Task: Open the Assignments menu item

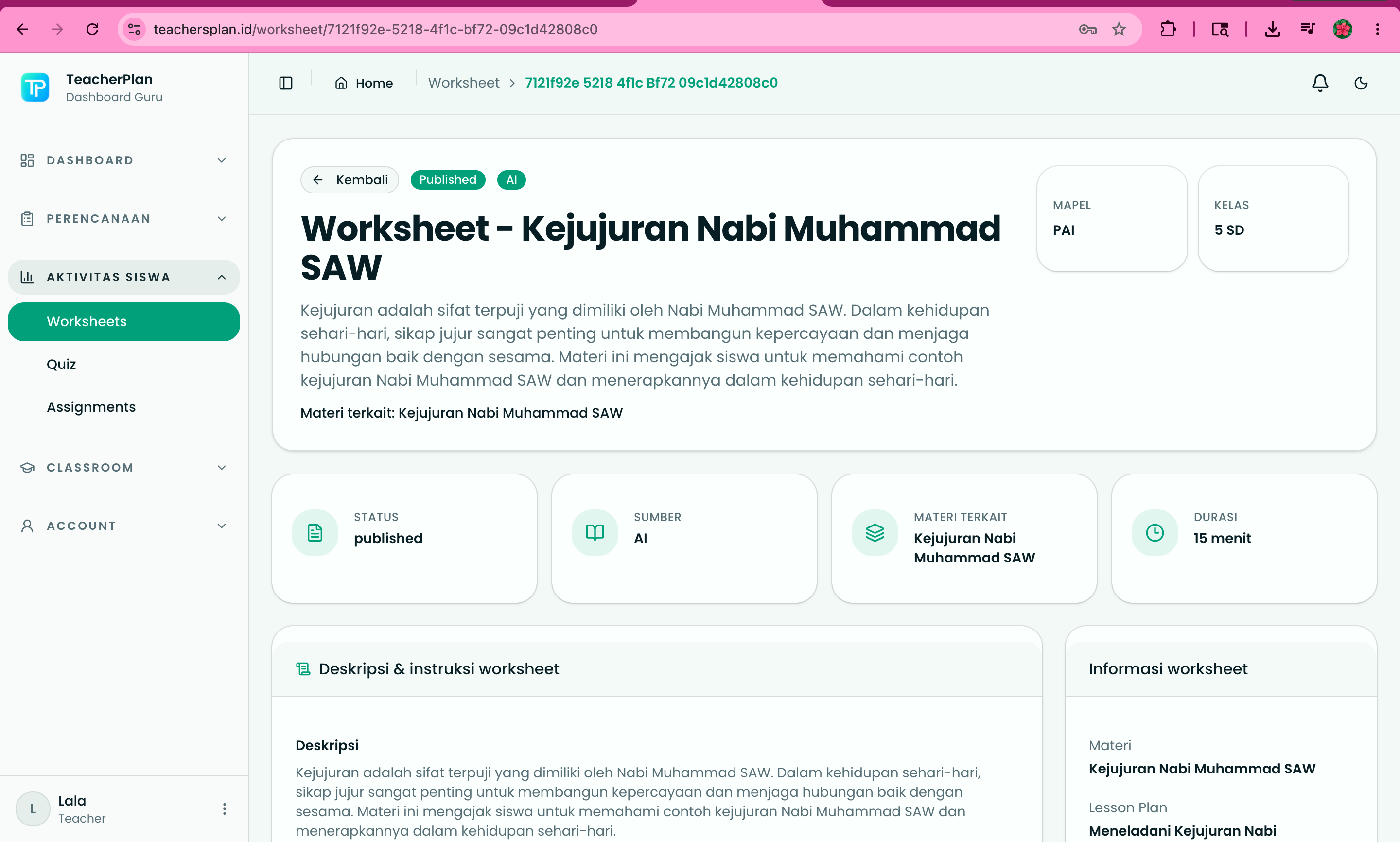Action: (x=91, y=407)
